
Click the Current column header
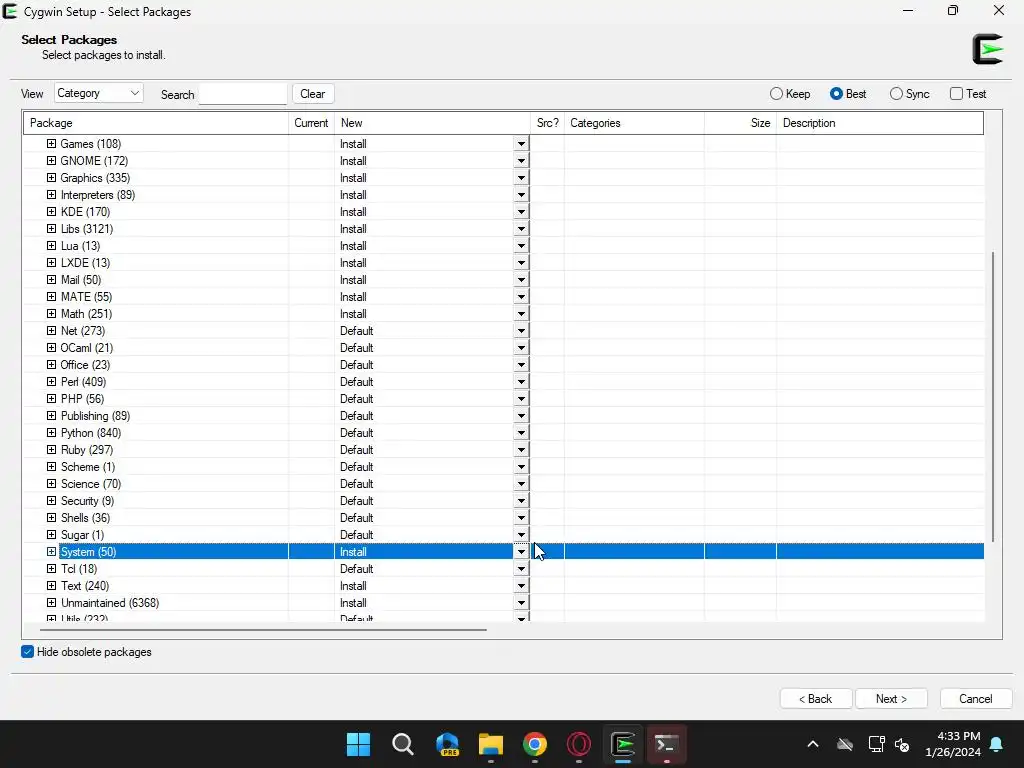coord(312,123)
